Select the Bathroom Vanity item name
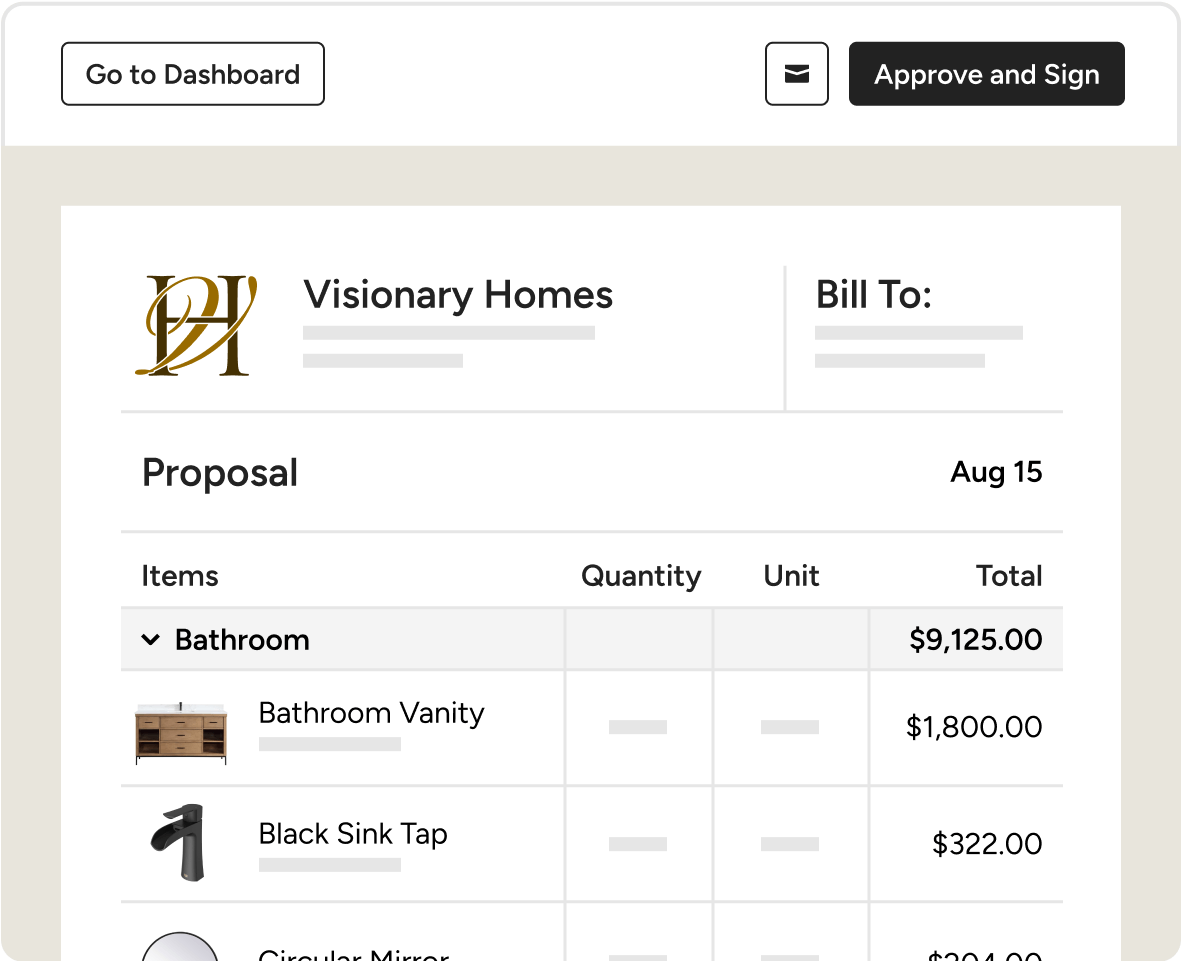Image resolution: width=1181 pixels, height=961 pixels. point(371,713)
